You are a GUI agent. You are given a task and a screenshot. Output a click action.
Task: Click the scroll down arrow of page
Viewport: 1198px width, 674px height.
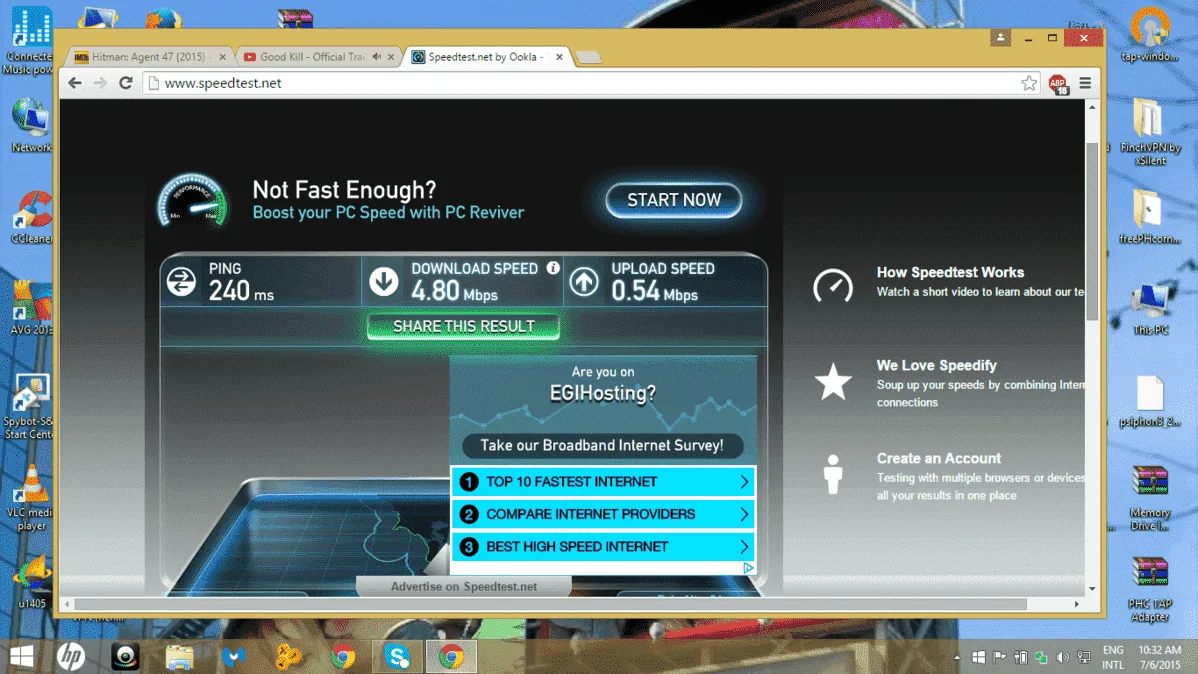1093,588
